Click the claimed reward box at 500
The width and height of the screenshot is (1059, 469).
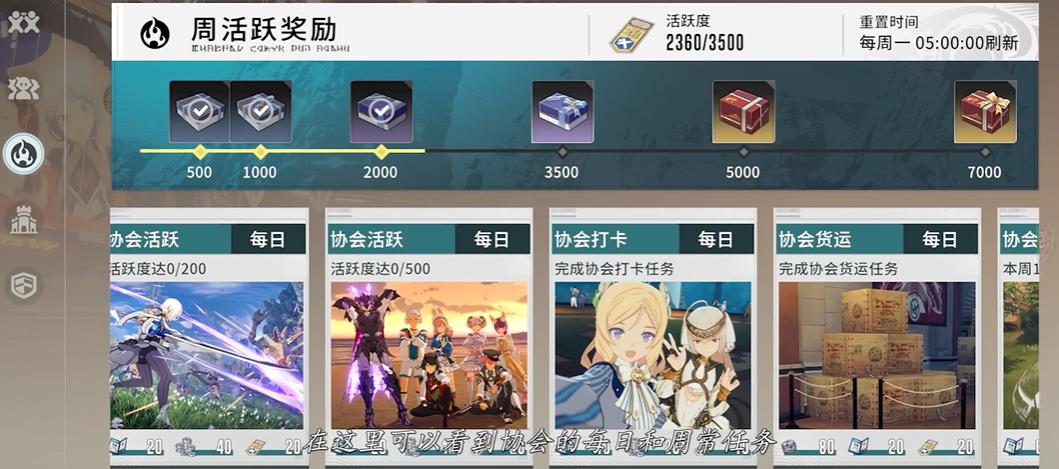(x=199, y=112)
